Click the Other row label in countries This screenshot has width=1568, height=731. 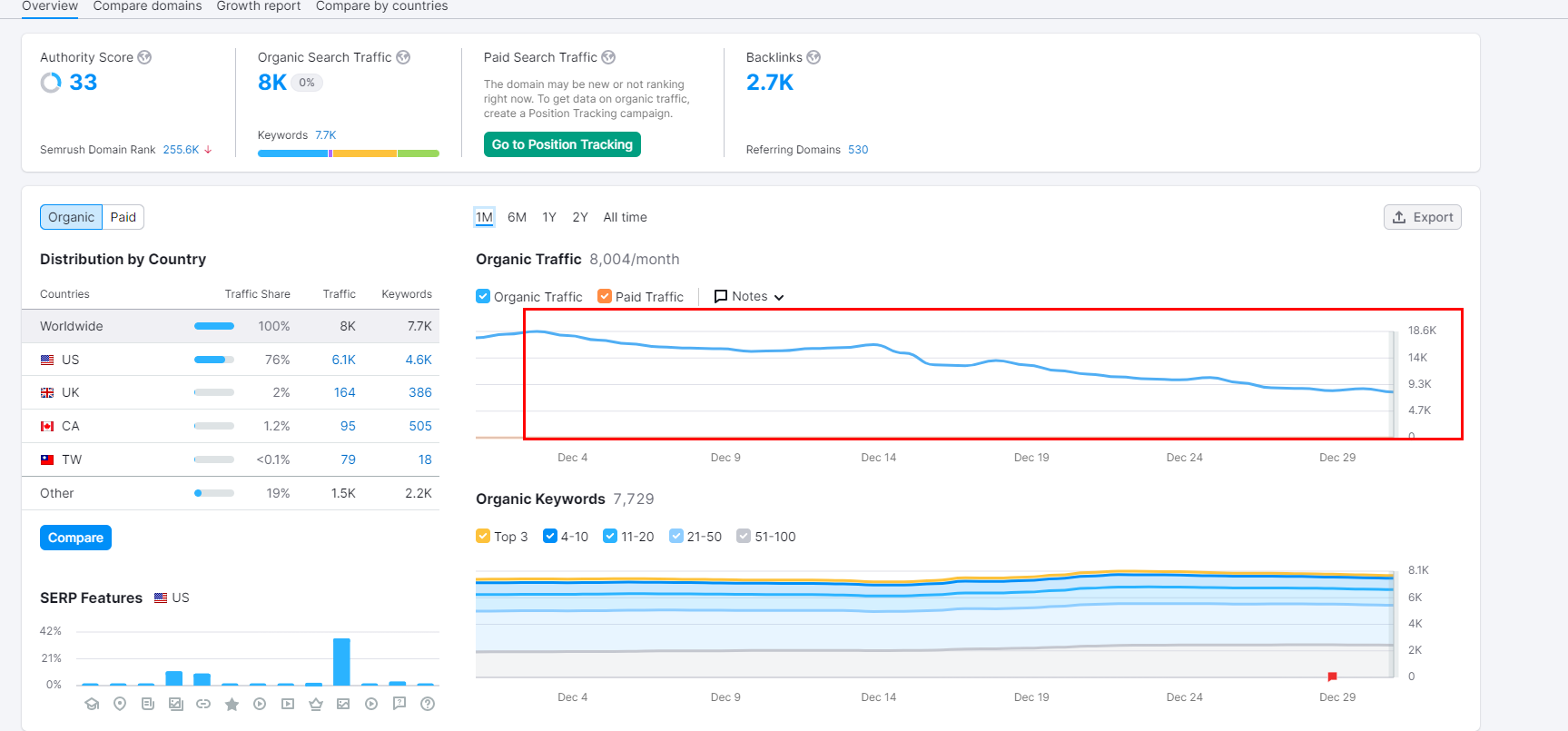pos(57,493)
